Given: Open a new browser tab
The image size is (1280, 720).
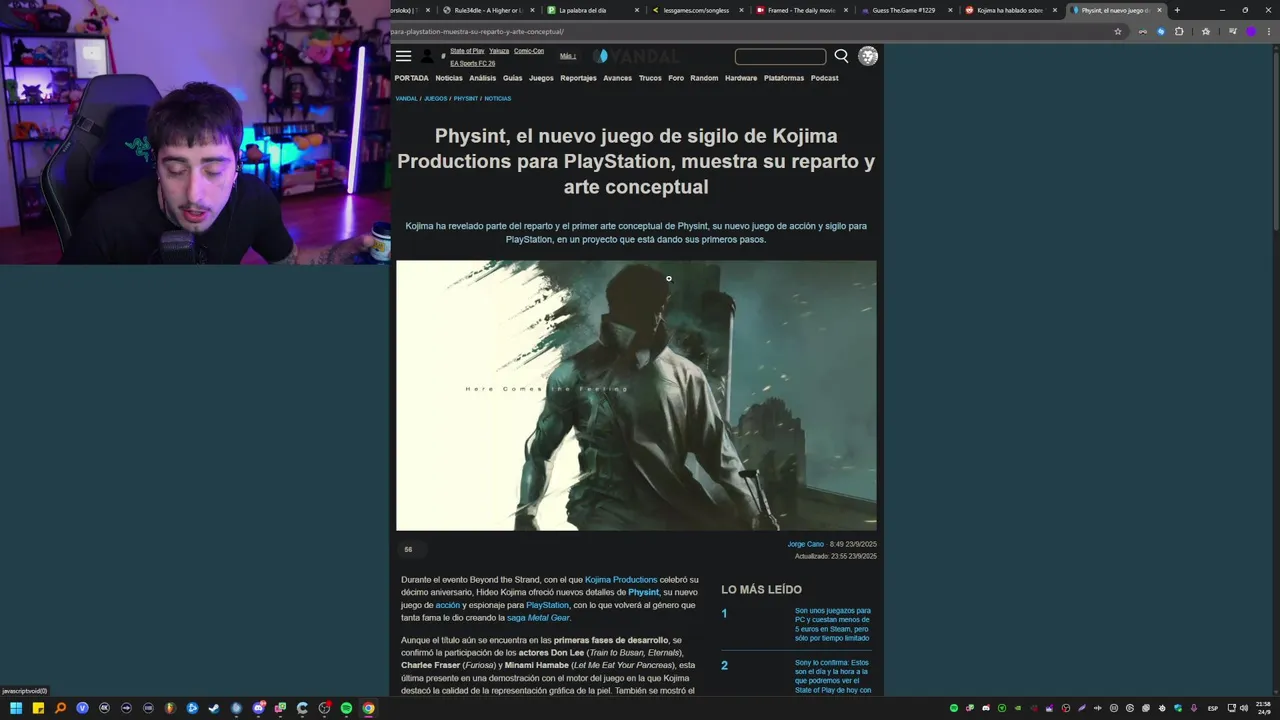Looking at the screenshot, I should pos(1177,10).
